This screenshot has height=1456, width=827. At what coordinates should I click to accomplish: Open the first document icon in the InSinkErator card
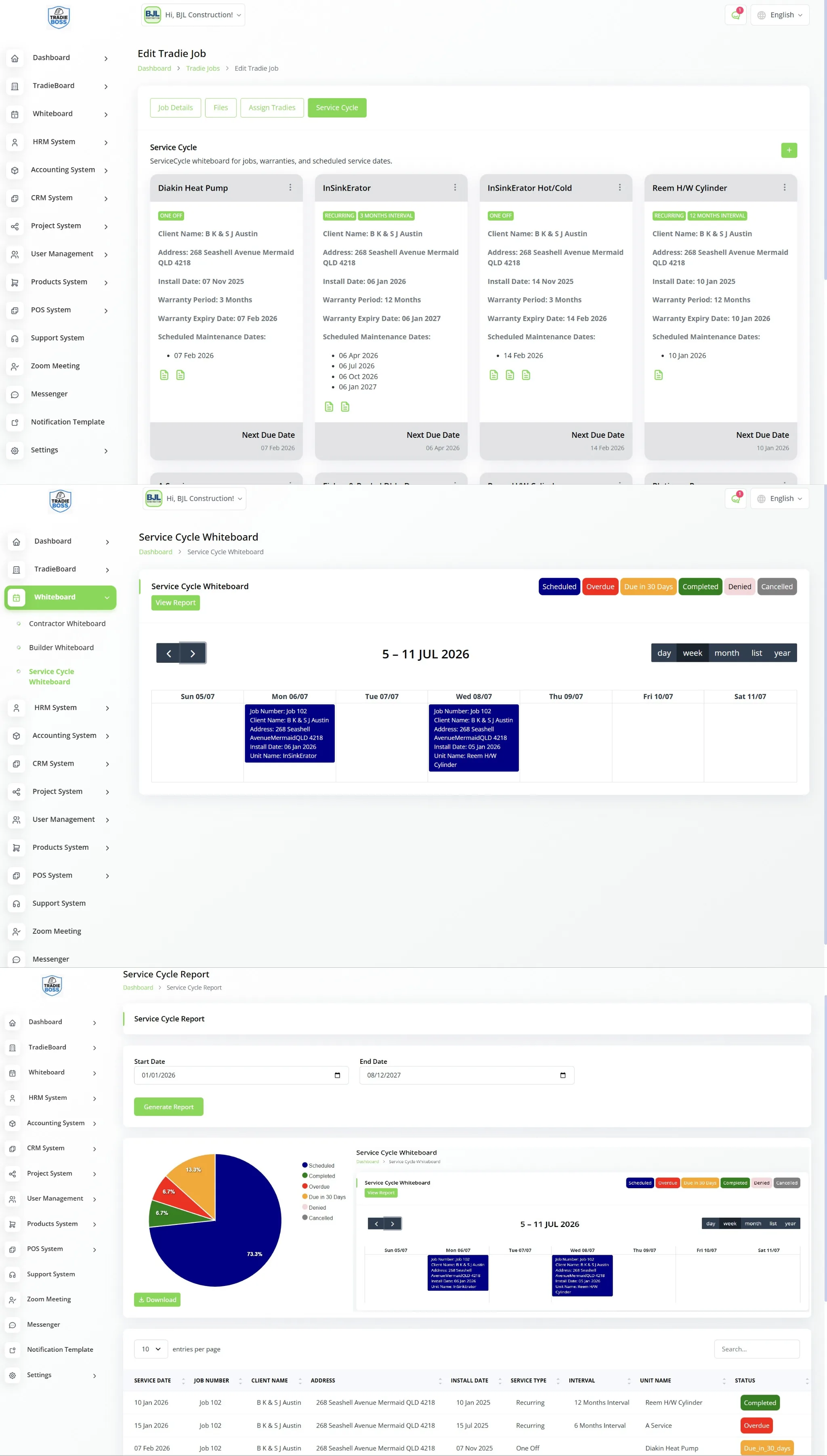[329, 407]
